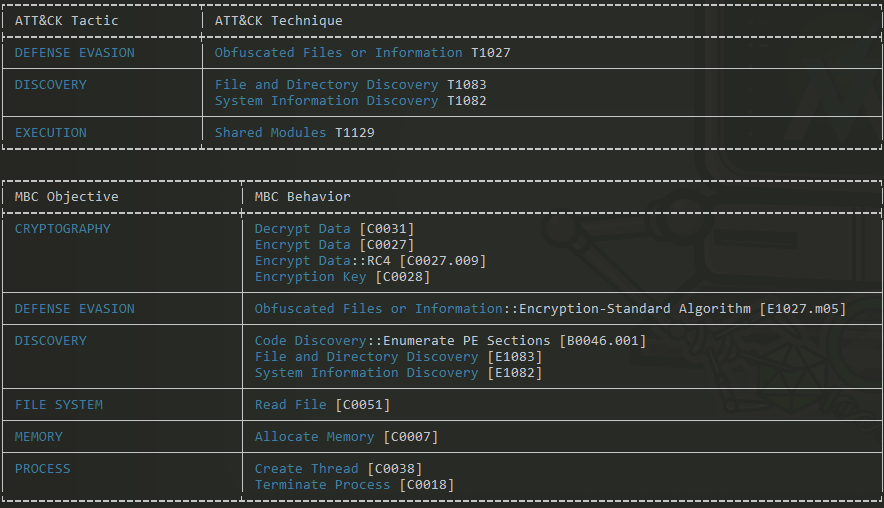This screenshot has width=884, height=508.
Task: Select 'Encrypt Data::RC4 [C0027.009]' behavior
Action: click(x=370, y=261)
